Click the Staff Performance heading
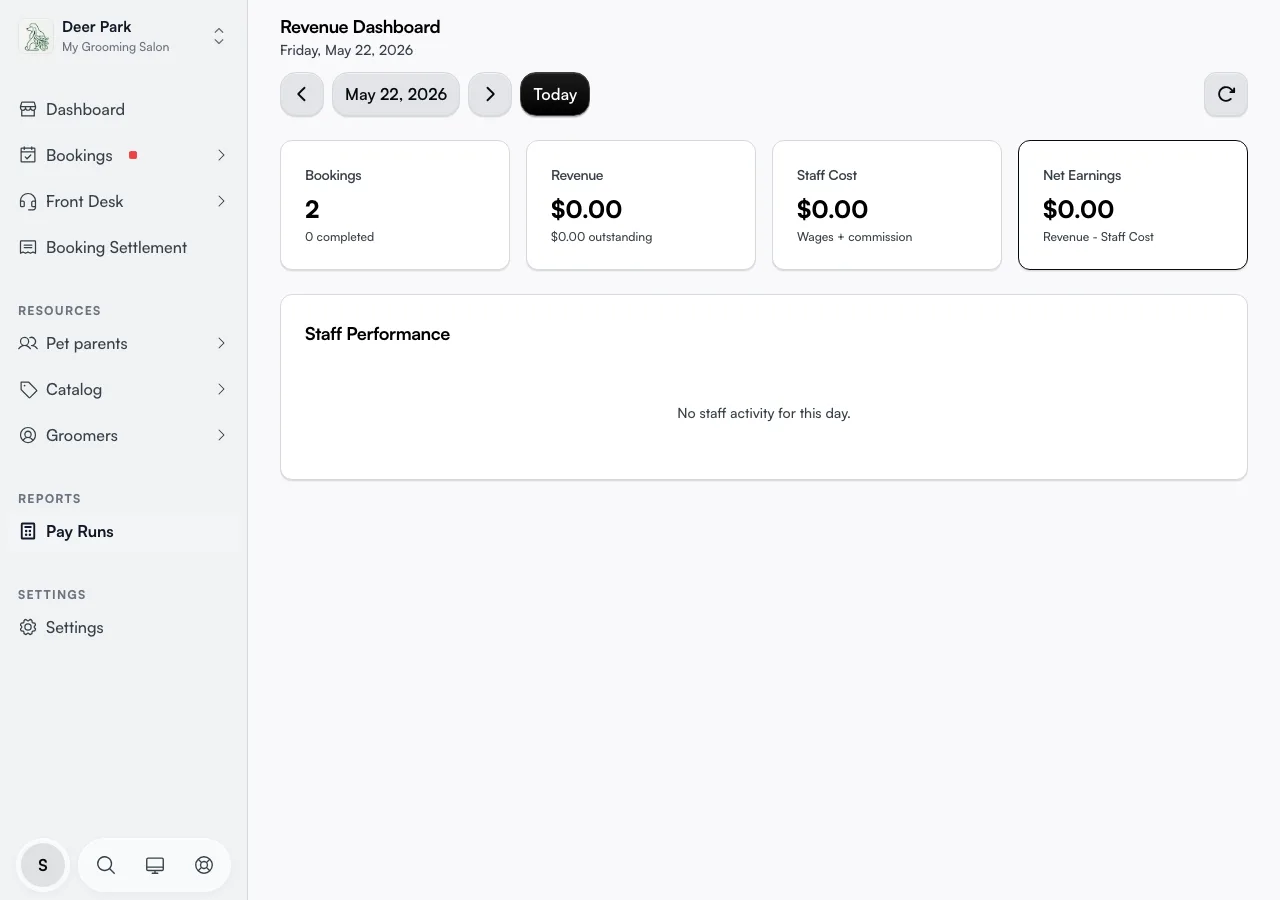This screenshot has width=1280, height=900. coord(377,334)
